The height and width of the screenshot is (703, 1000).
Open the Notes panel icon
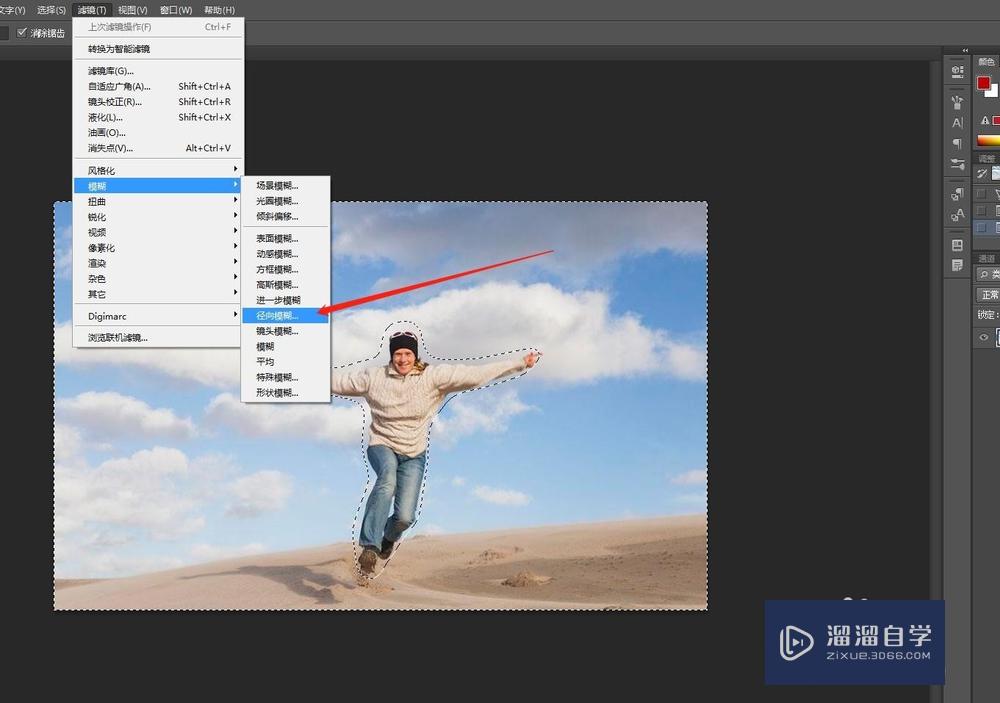[x=957, y=265]
